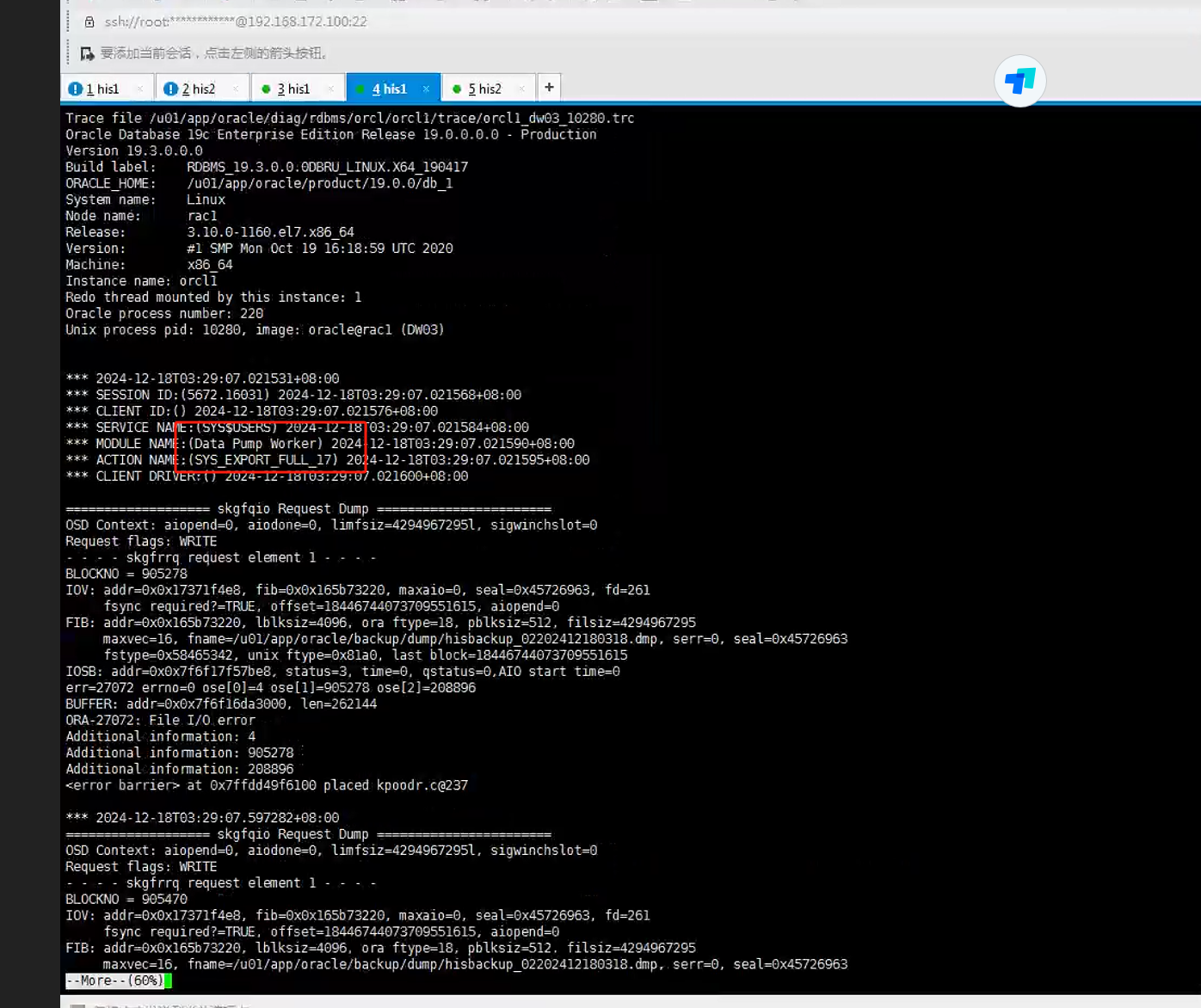1201x1008 pixels.
Task: Click the green status dot on tab 4 his1
Action: pyautogui.click(x=360, y=89)
